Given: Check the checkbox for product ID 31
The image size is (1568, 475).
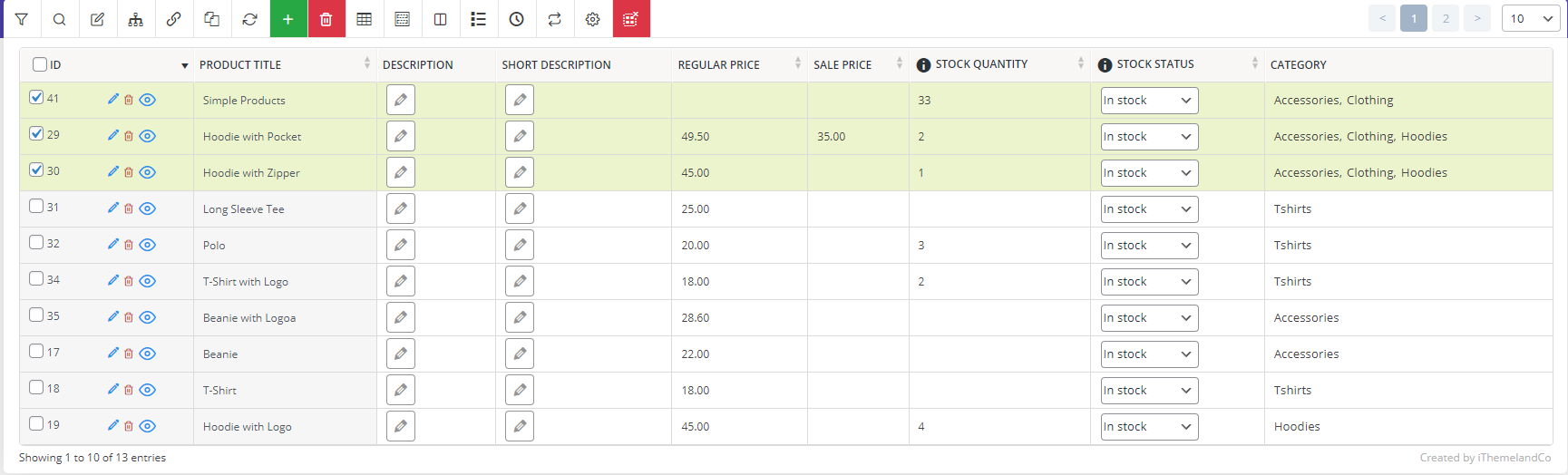Looking at the screenshot, I should (36, 206).
